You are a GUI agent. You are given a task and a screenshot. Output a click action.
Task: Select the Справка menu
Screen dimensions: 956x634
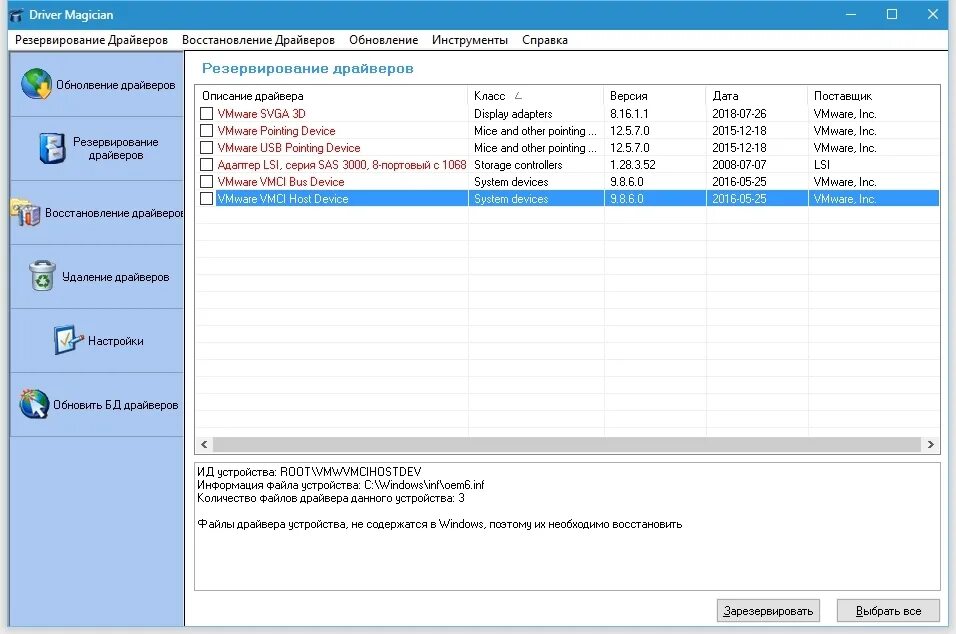(x=544, y=40)
